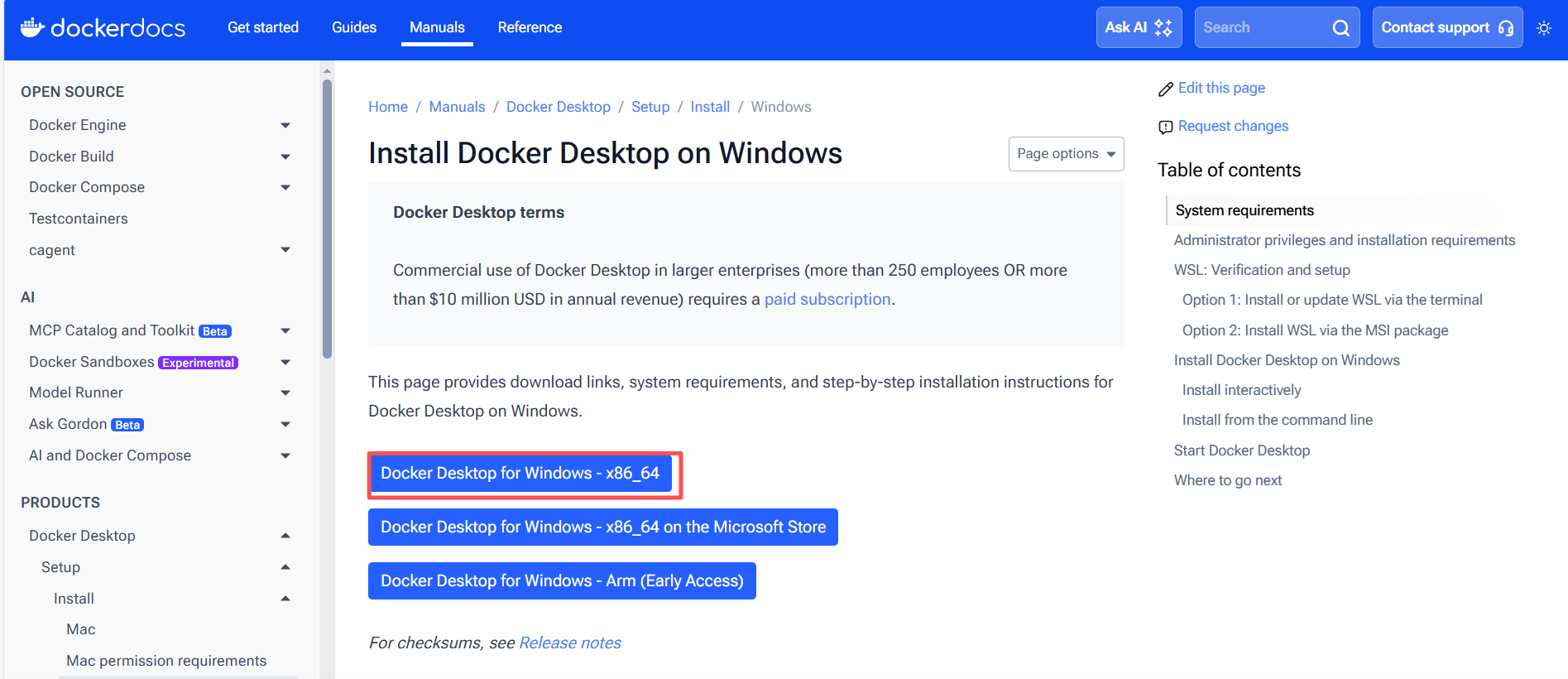Screen dimensions: 1568x679
Task: Click the Edit this page link
Action: [1221, 88]
